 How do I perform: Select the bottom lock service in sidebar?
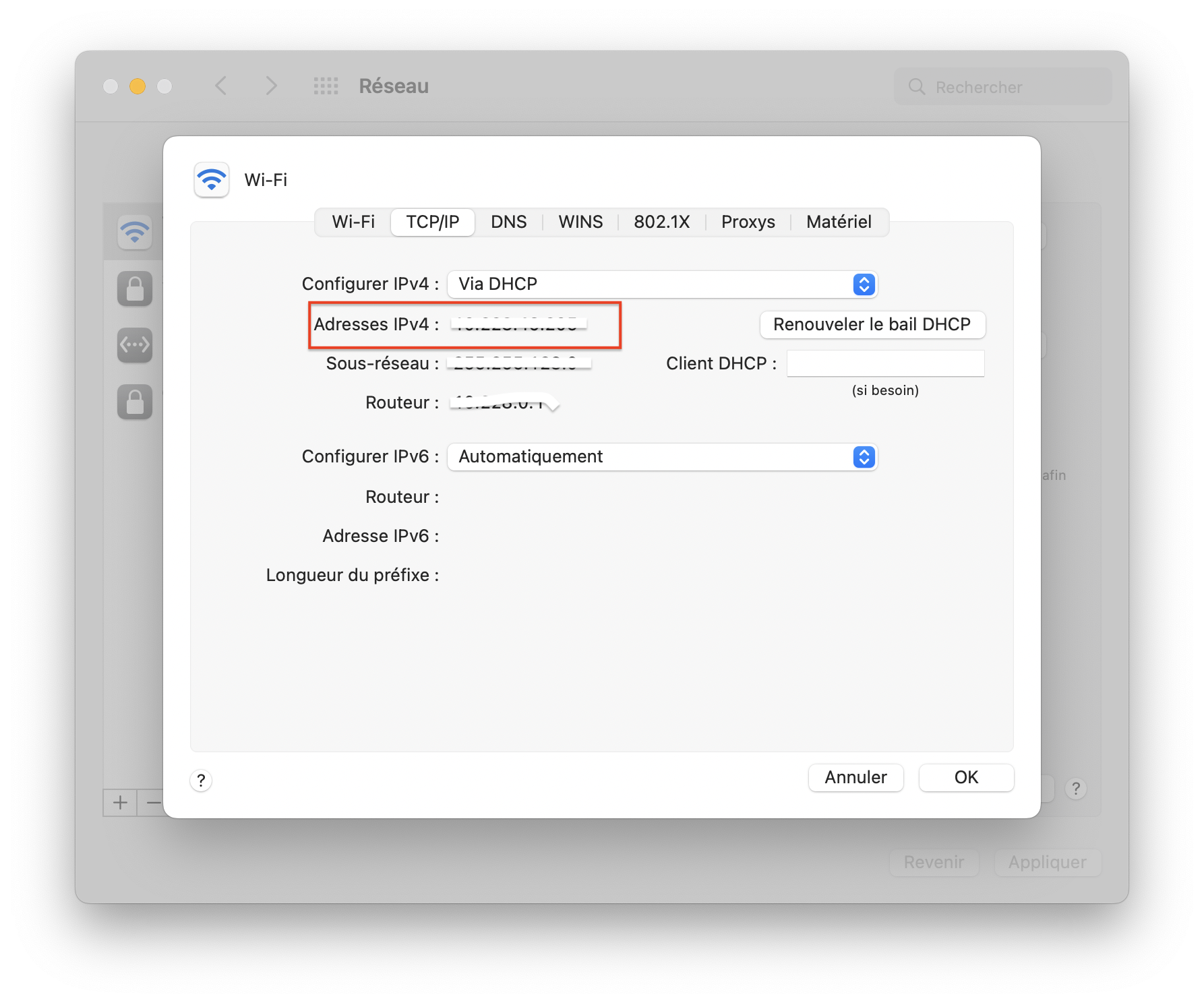[x=135, y=402]
